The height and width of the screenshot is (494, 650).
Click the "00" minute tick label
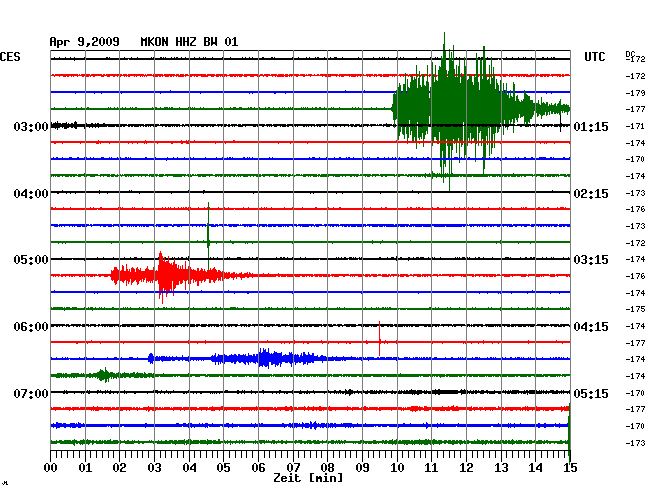point(51,468)
